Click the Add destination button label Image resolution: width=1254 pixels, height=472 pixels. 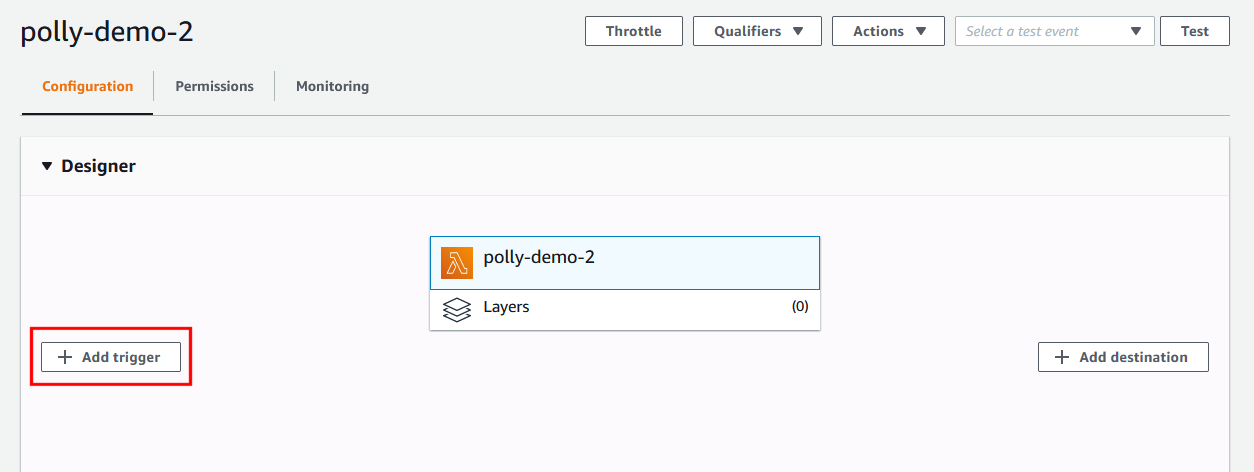[1133, 357]
